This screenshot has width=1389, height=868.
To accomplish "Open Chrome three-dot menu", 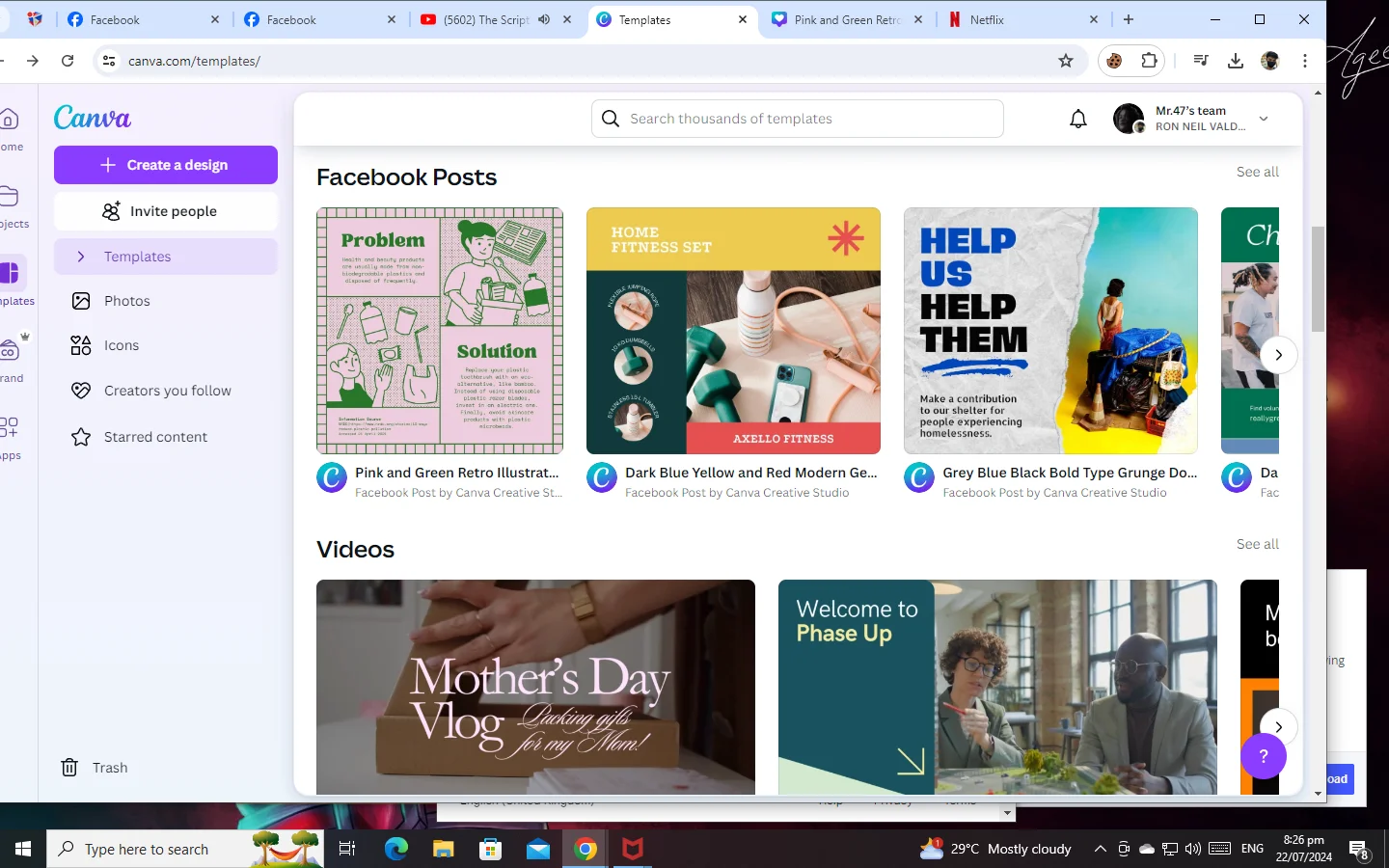I will click(x=1305, y=61).
